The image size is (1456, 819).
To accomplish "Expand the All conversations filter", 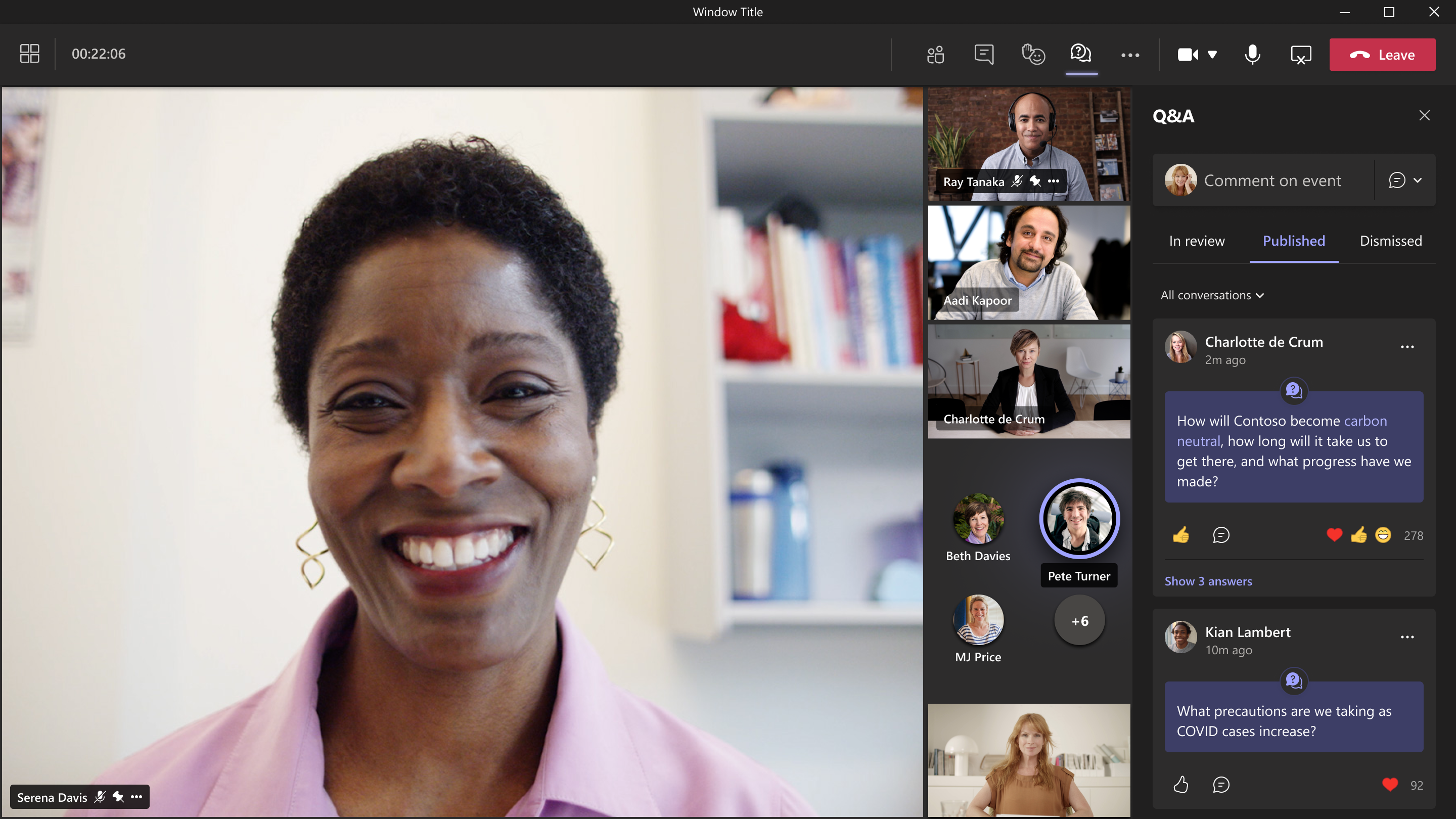I will click(1212, 295).
